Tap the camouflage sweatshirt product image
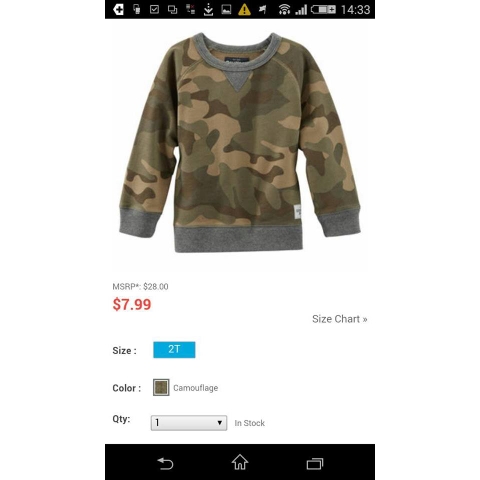 [x=240, y=142]
